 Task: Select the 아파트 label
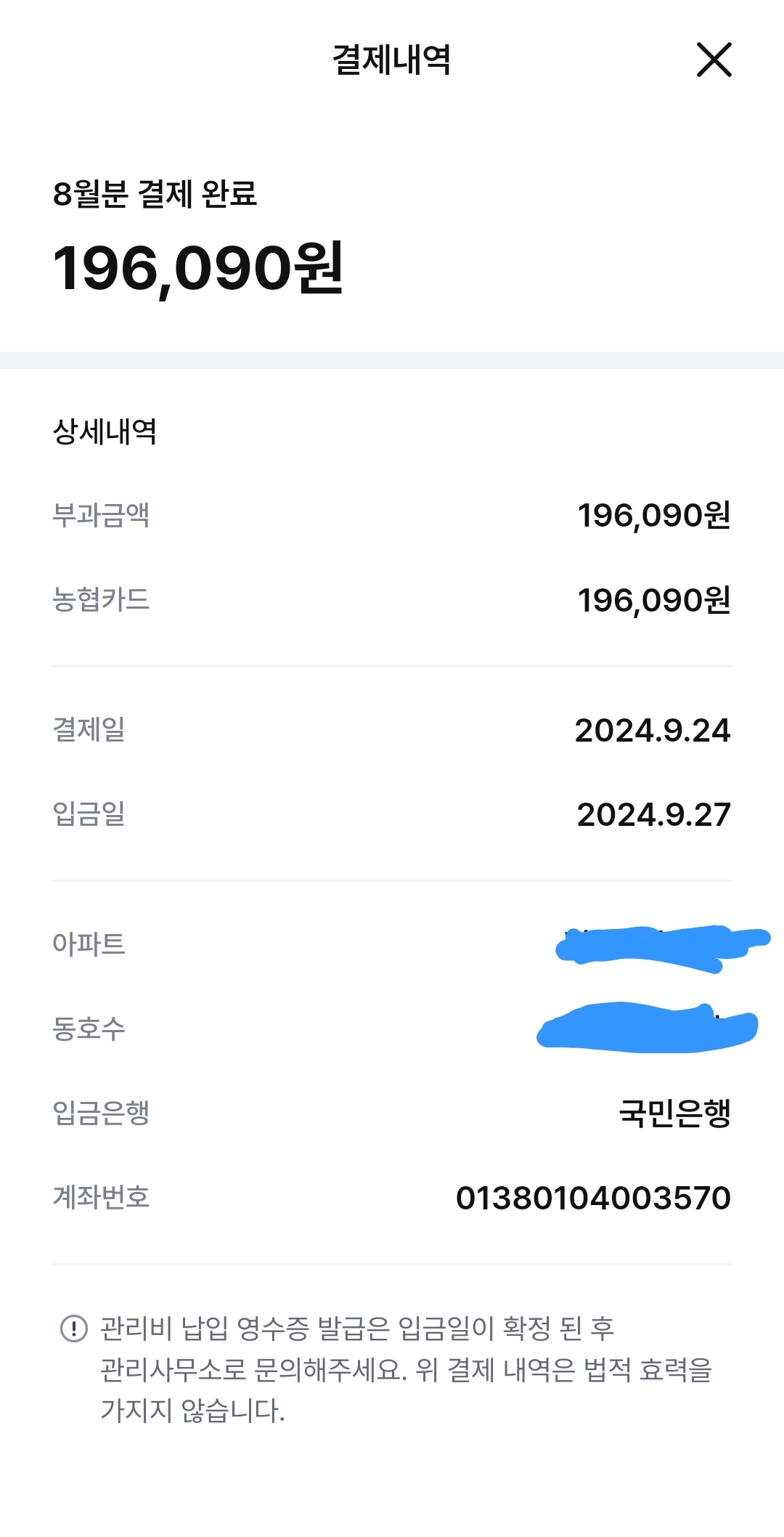click(89, 944)
